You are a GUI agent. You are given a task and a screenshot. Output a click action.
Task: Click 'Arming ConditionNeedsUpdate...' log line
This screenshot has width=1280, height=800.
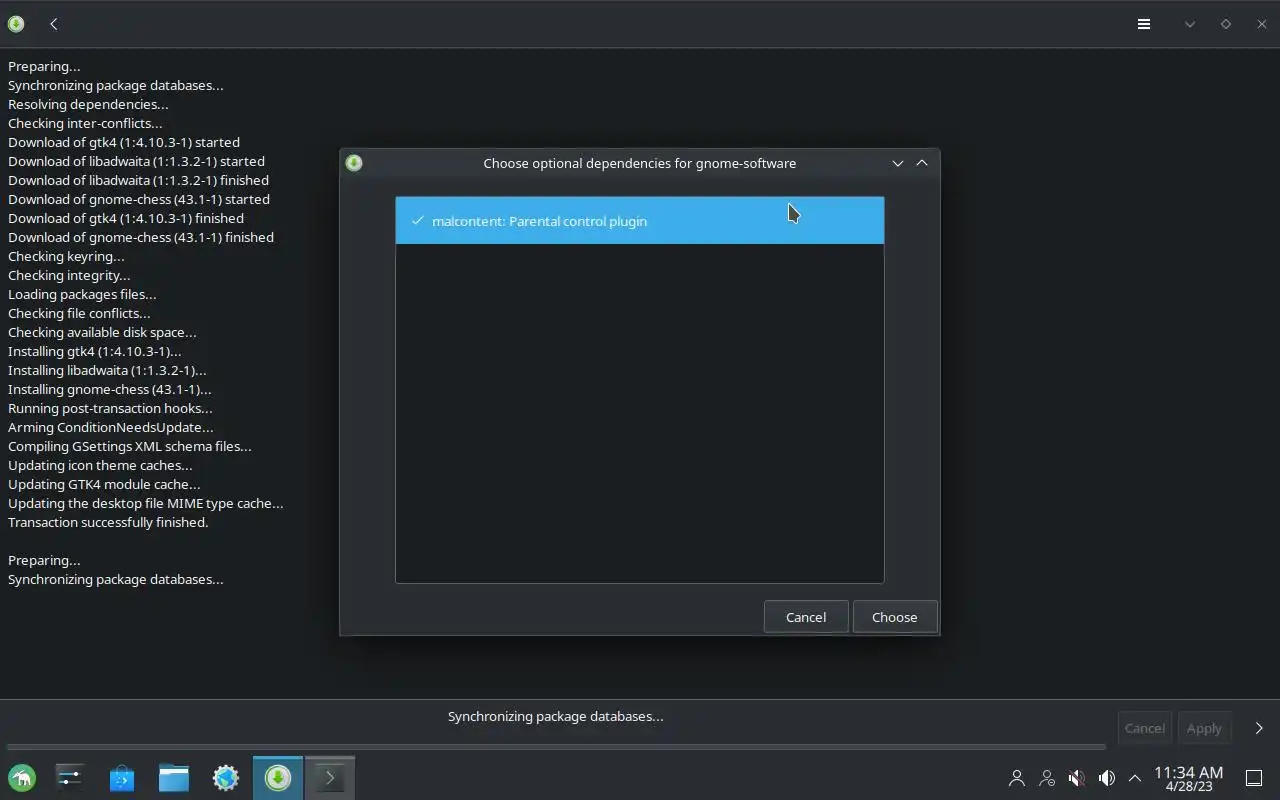coord(111,427)
